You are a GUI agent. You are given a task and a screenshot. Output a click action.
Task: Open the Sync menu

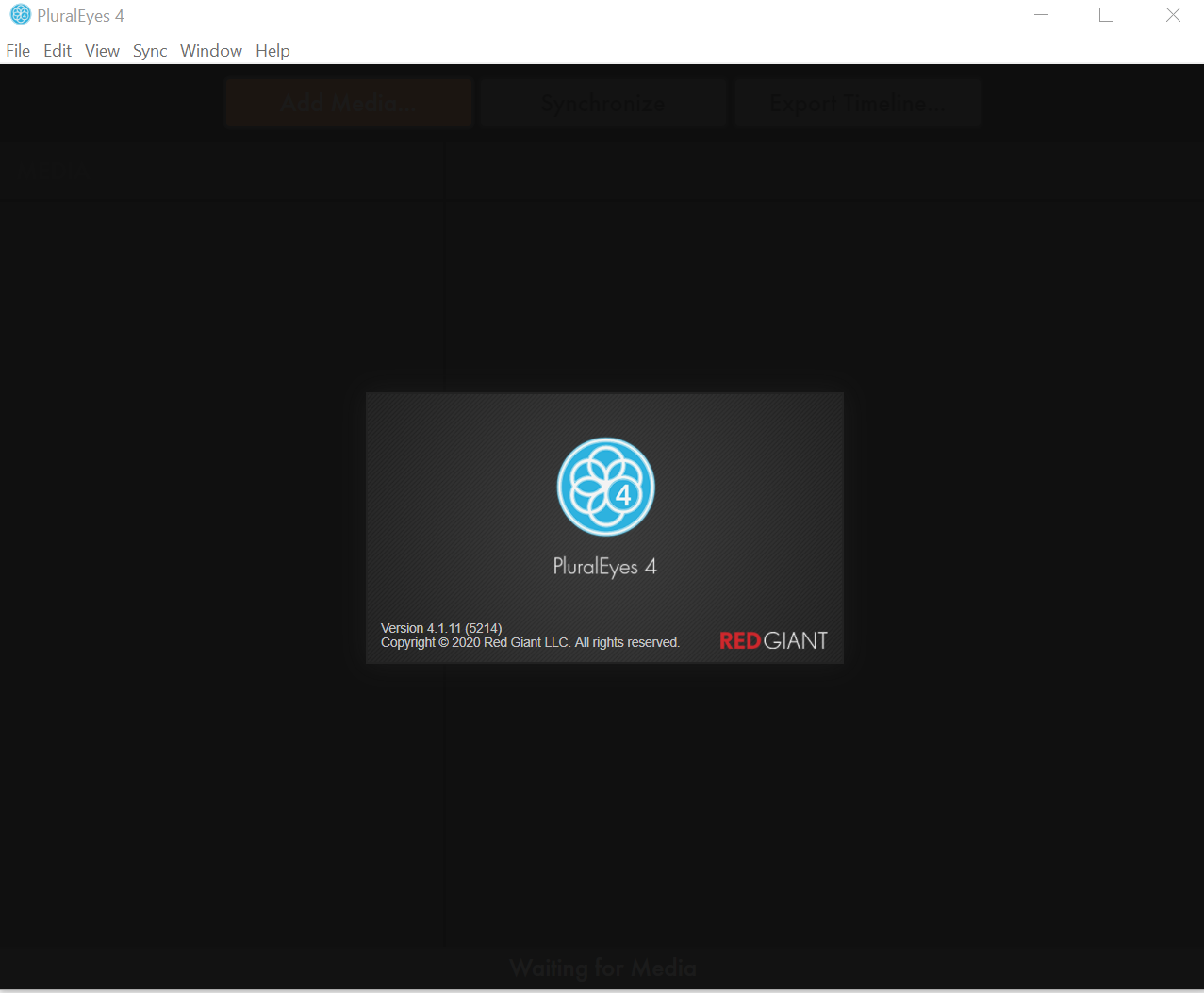pyautogui.click(x=150, y=51)
